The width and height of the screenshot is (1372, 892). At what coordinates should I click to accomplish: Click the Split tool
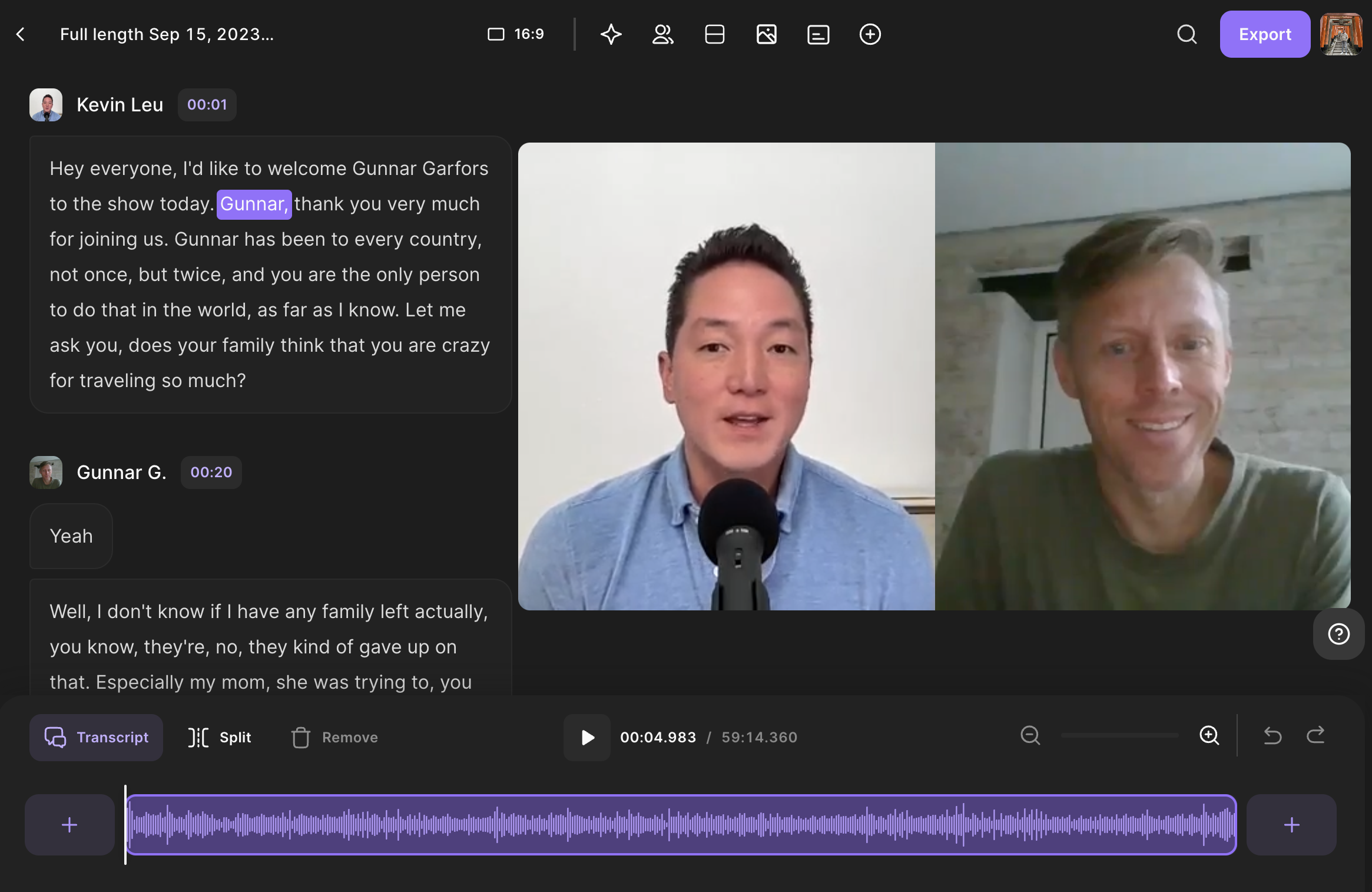(x=219, y=737)
